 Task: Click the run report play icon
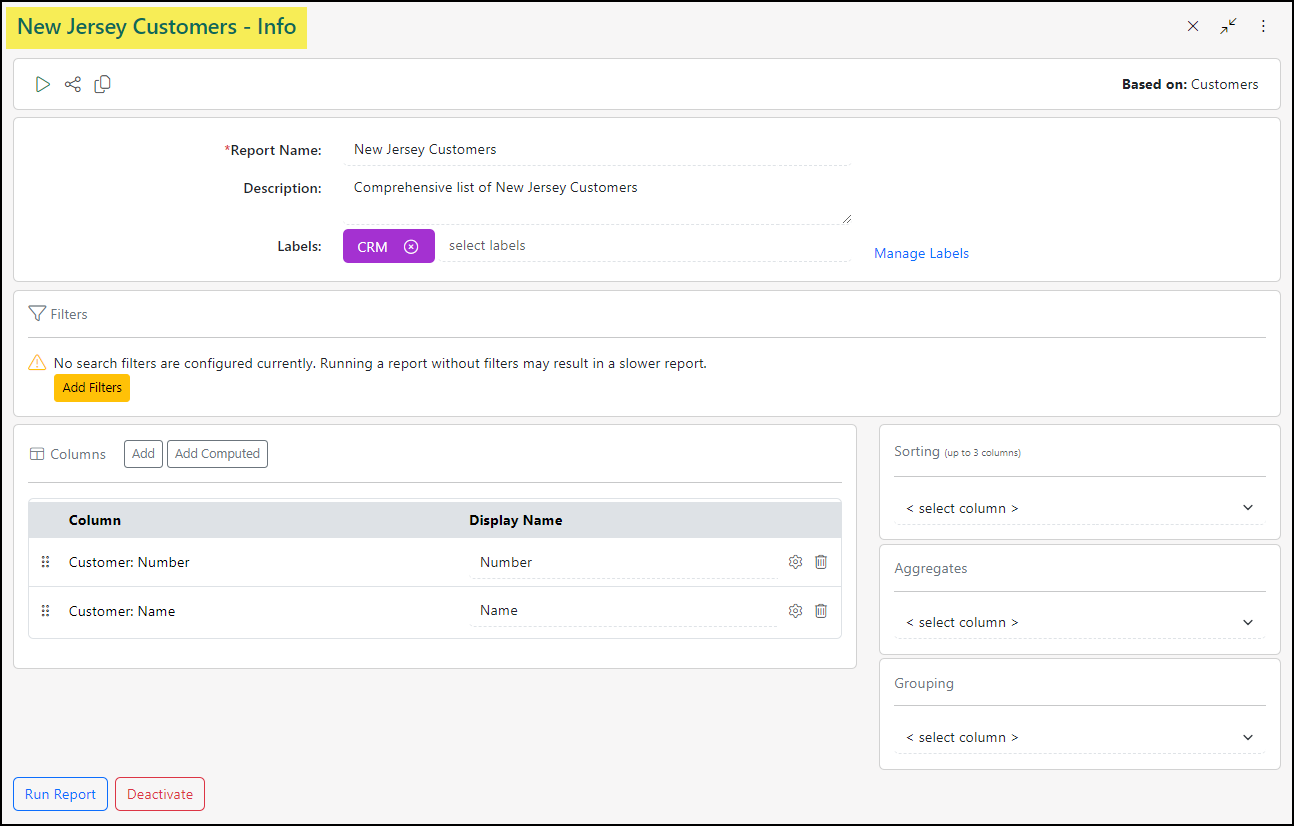point(43,85)
